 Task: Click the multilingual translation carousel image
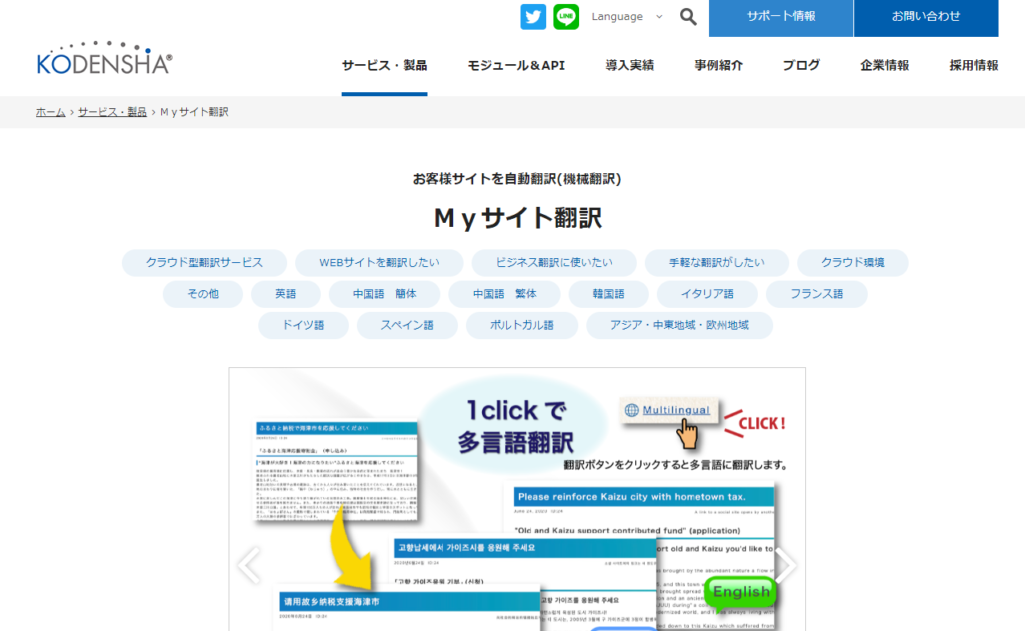pyautogui.click(x=516, y=500)
